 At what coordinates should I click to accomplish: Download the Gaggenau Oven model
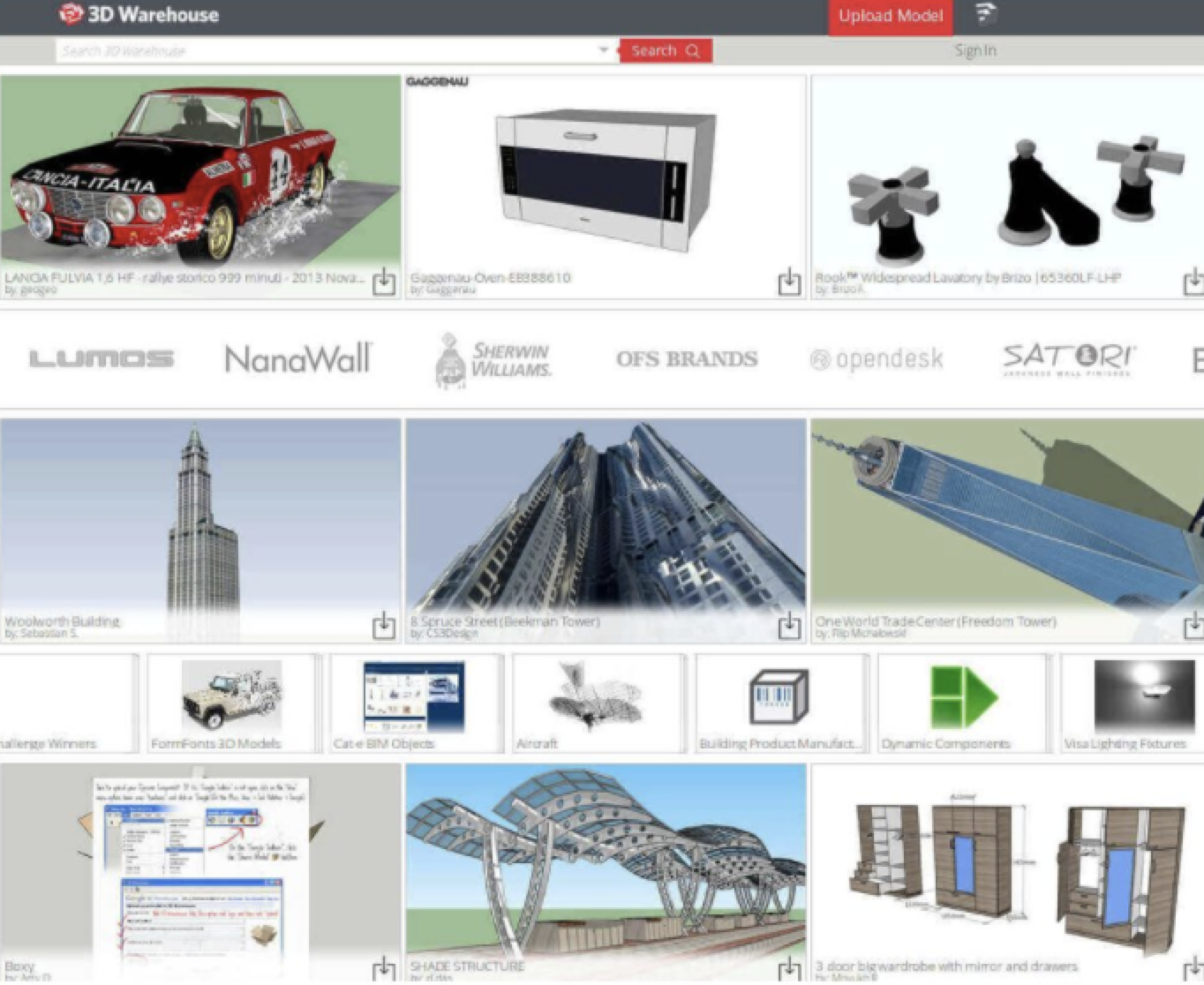(x=789, y=282)
